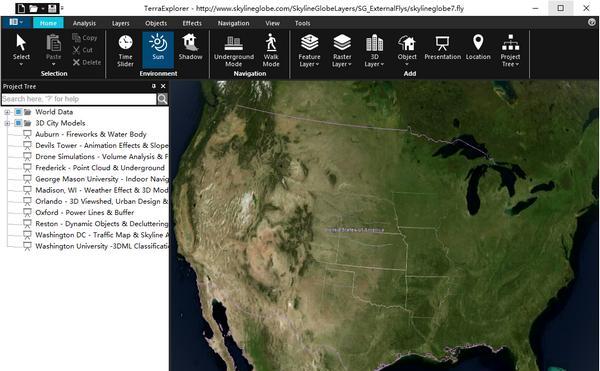Switch to Walk Mode
Screen dimensions: 600x371
(x=271, y=50)
